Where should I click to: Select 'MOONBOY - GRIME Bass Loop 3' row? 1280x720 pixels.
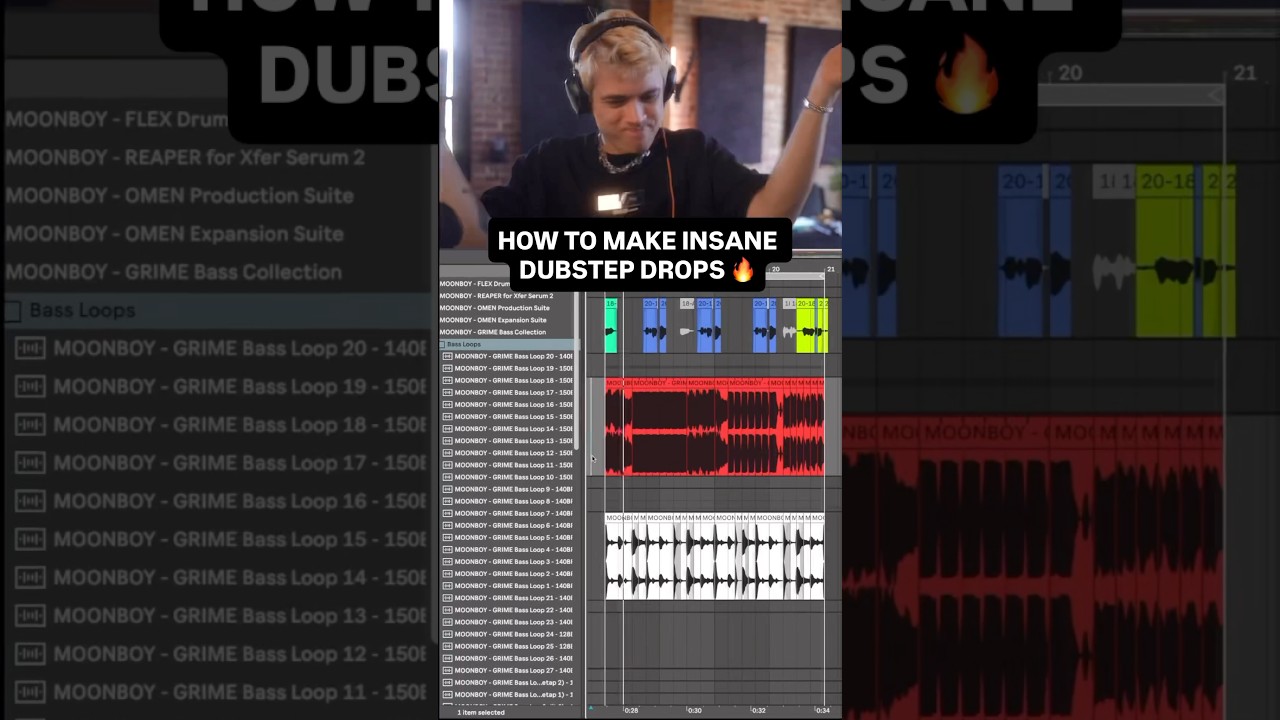pyautogui.click(x=509, y=561)
